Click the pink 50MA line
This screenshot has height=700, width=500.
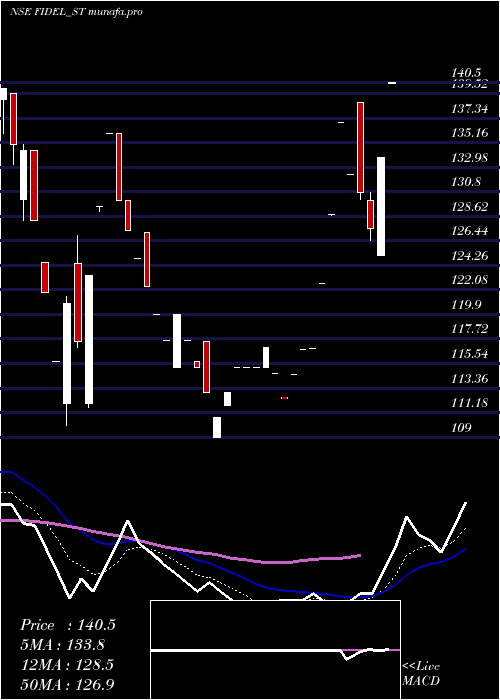179,549
